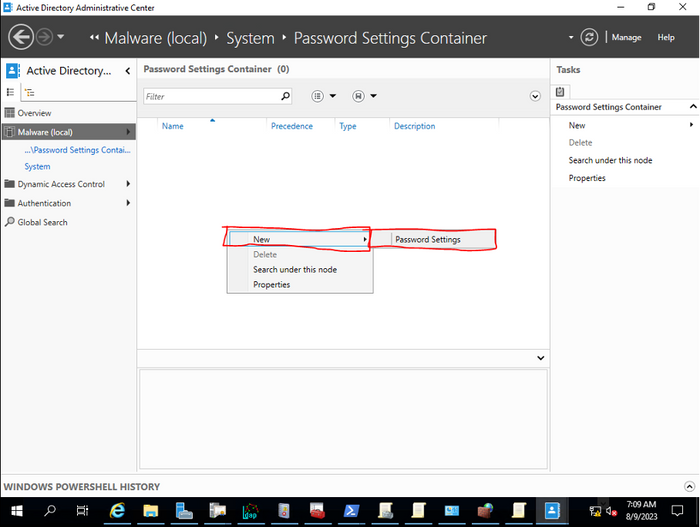Open the firewall brick-and-globe taskbar icon
700x527 pixels.
pyautogui.click(x=485, y=510)
